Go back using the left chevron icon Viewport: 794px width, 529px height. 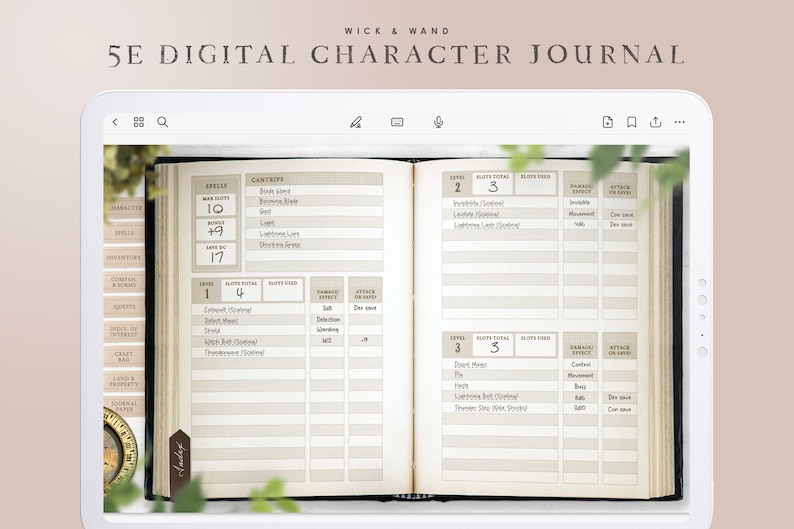(115, 122)
